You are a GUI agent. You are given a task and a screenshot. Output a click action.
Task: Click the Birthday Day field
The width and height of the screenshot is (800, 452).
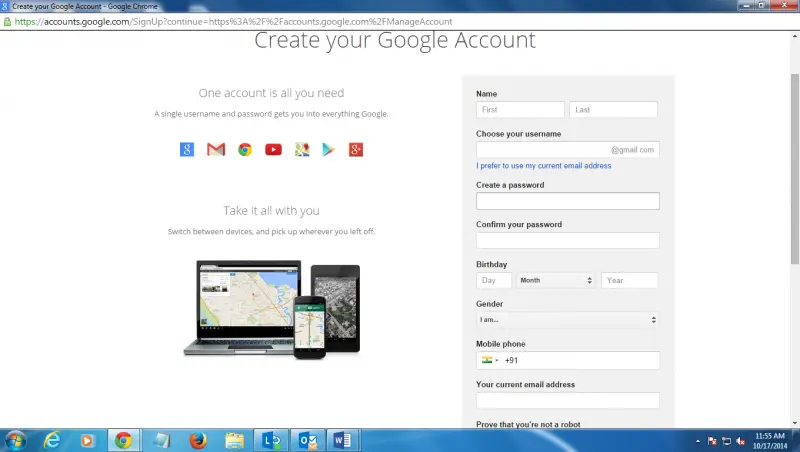click(x=494, y=280)
